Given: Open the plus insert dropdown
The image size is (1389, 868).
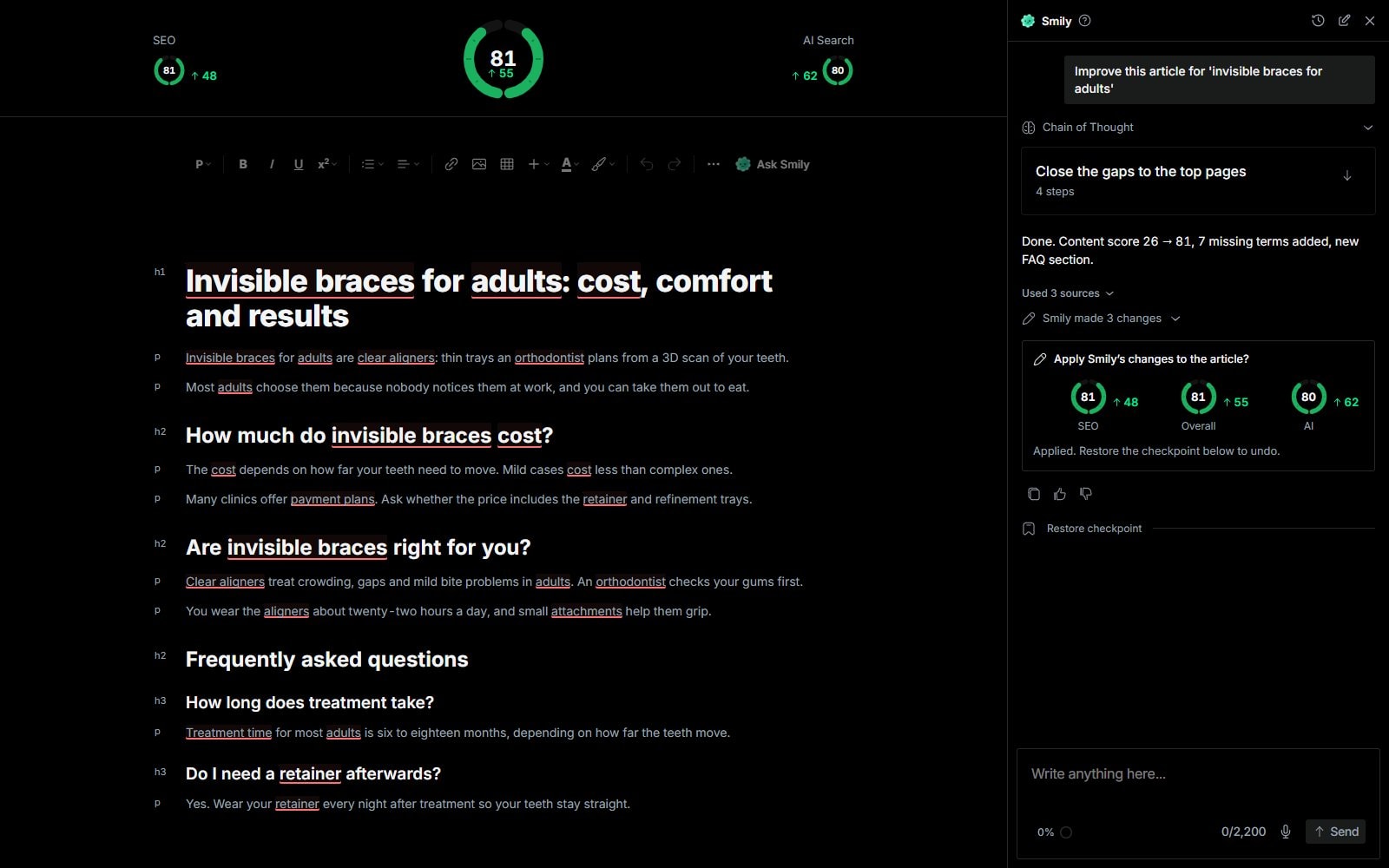Looking at the screenshot, I should click(x=538, y=164).
